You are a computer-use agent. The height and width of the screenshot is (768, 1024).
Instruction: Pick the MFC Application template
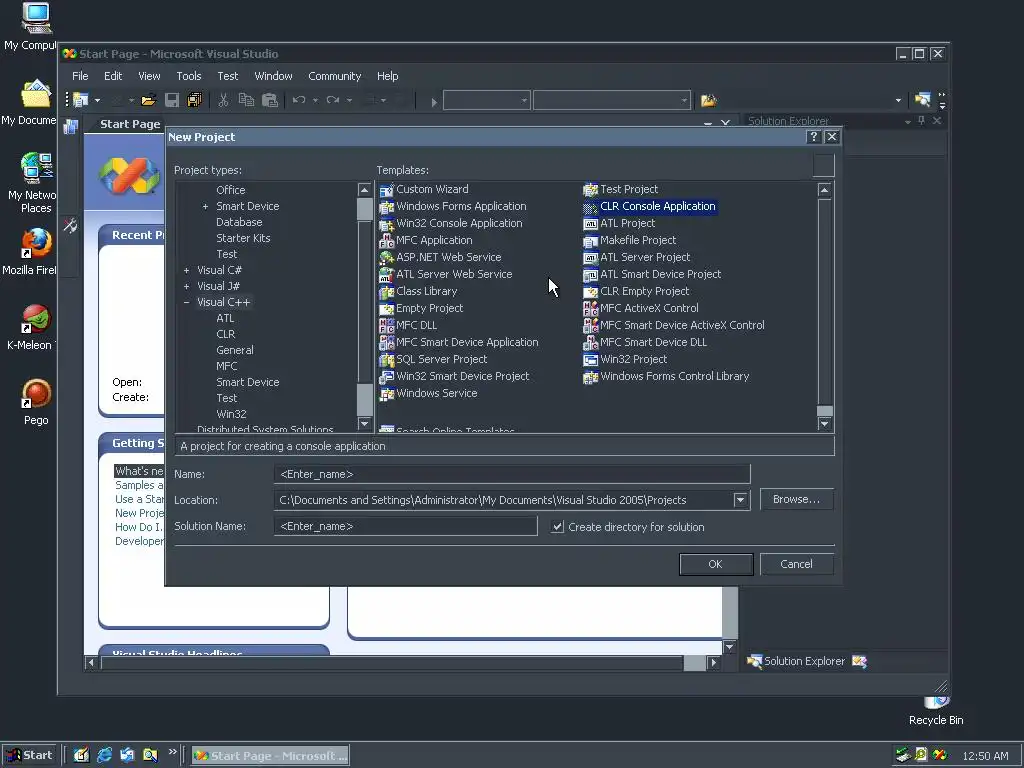coord(426,240)
